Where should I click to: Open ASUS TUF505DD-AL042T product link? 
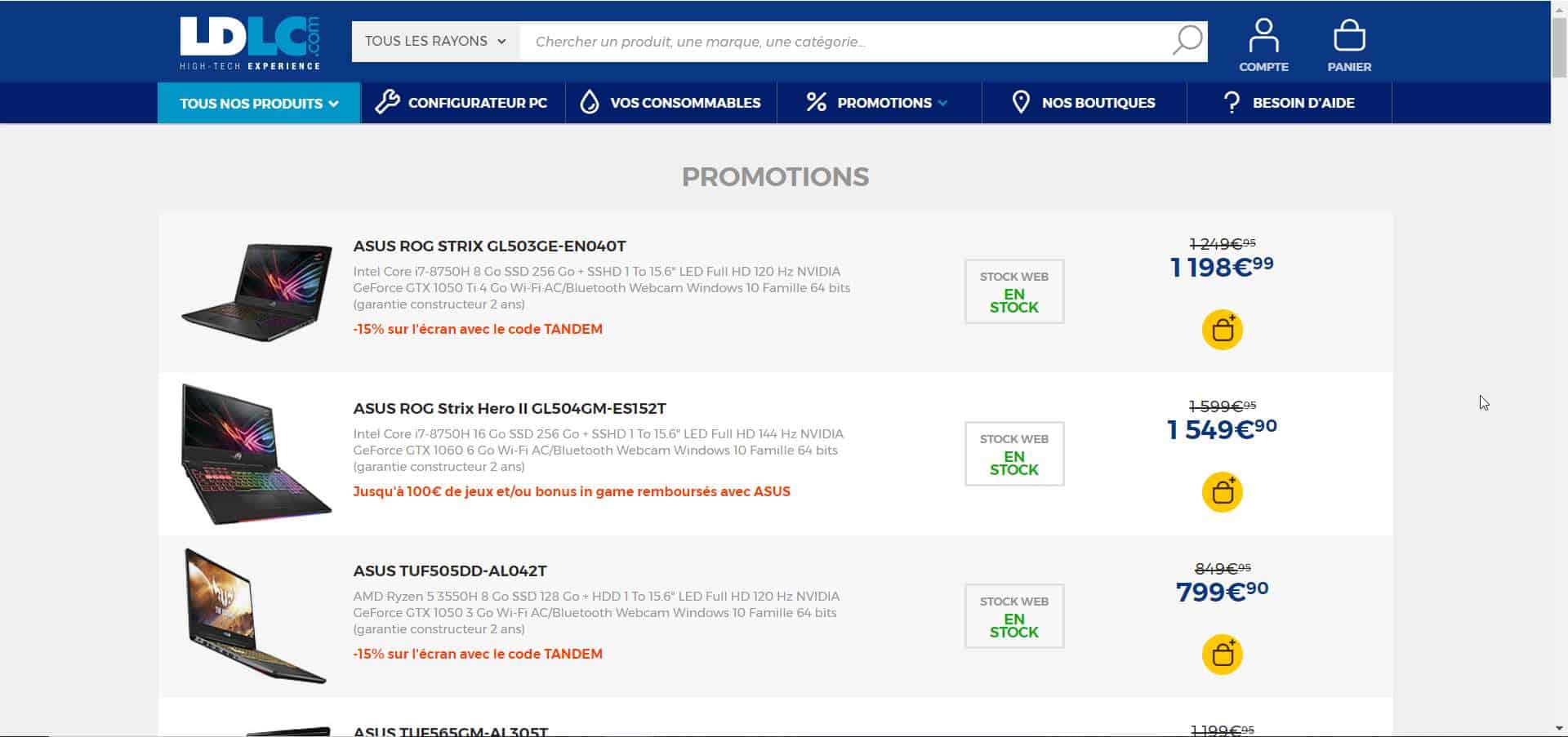point(450,571)
